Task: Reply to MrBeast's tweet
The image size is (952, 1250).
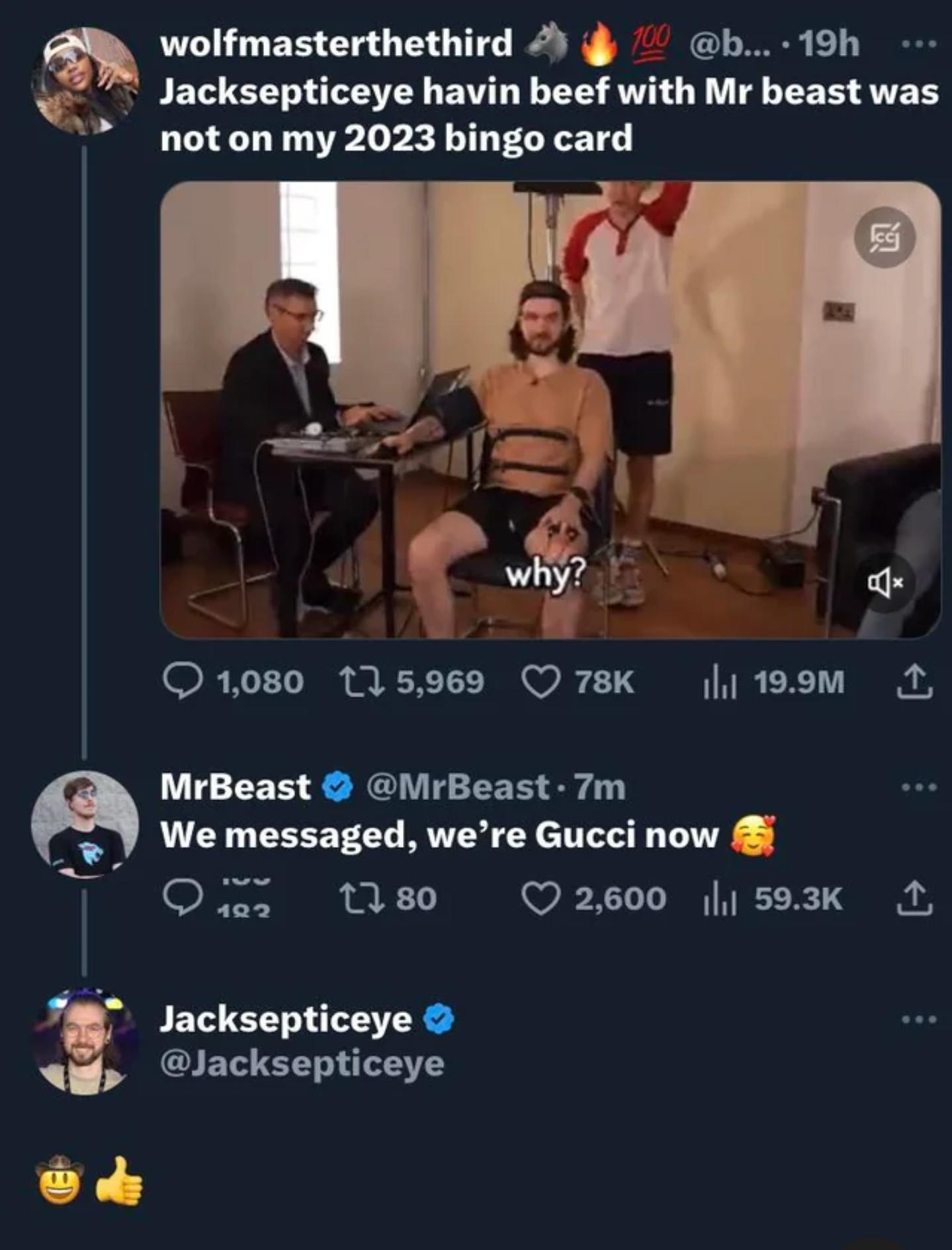Action: [x=183, y=898]
